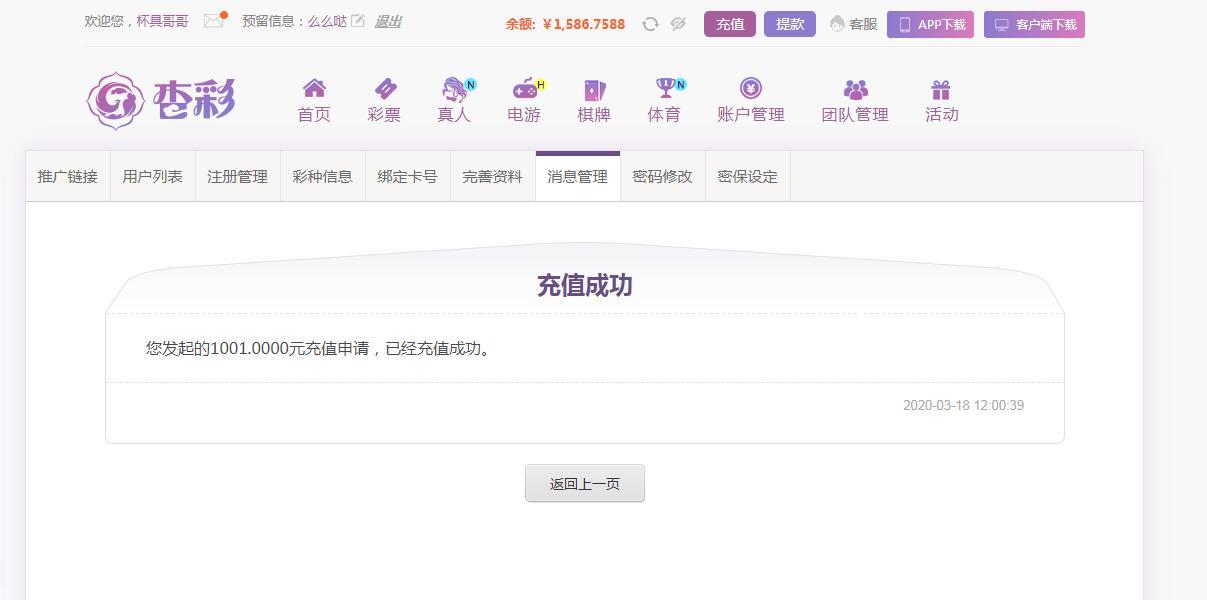This screenshot has height=600, width=1207.
Task: Click the 退出 logout link
Action: [388, 21]
